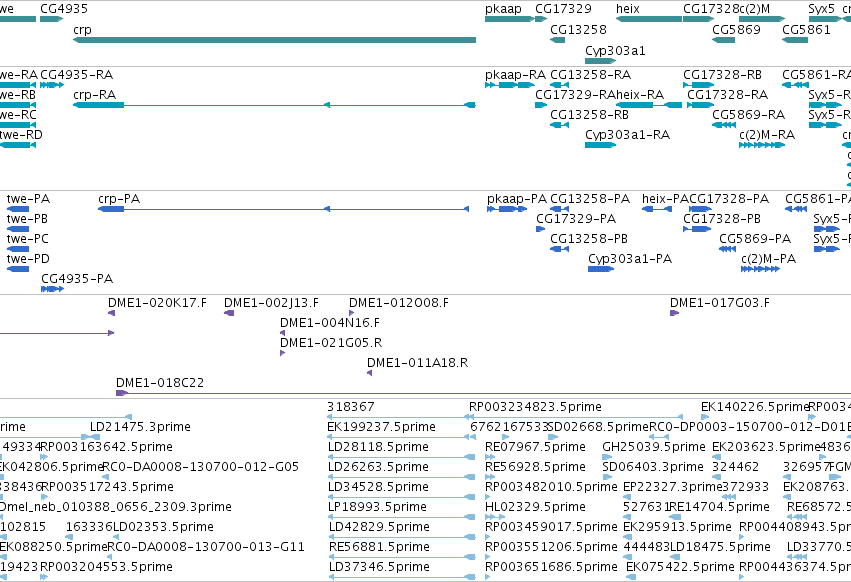Screen dimensions: 851x582
Task: Select the DME1-017G03.F BAC end label
Action: (x=720, y=303)
